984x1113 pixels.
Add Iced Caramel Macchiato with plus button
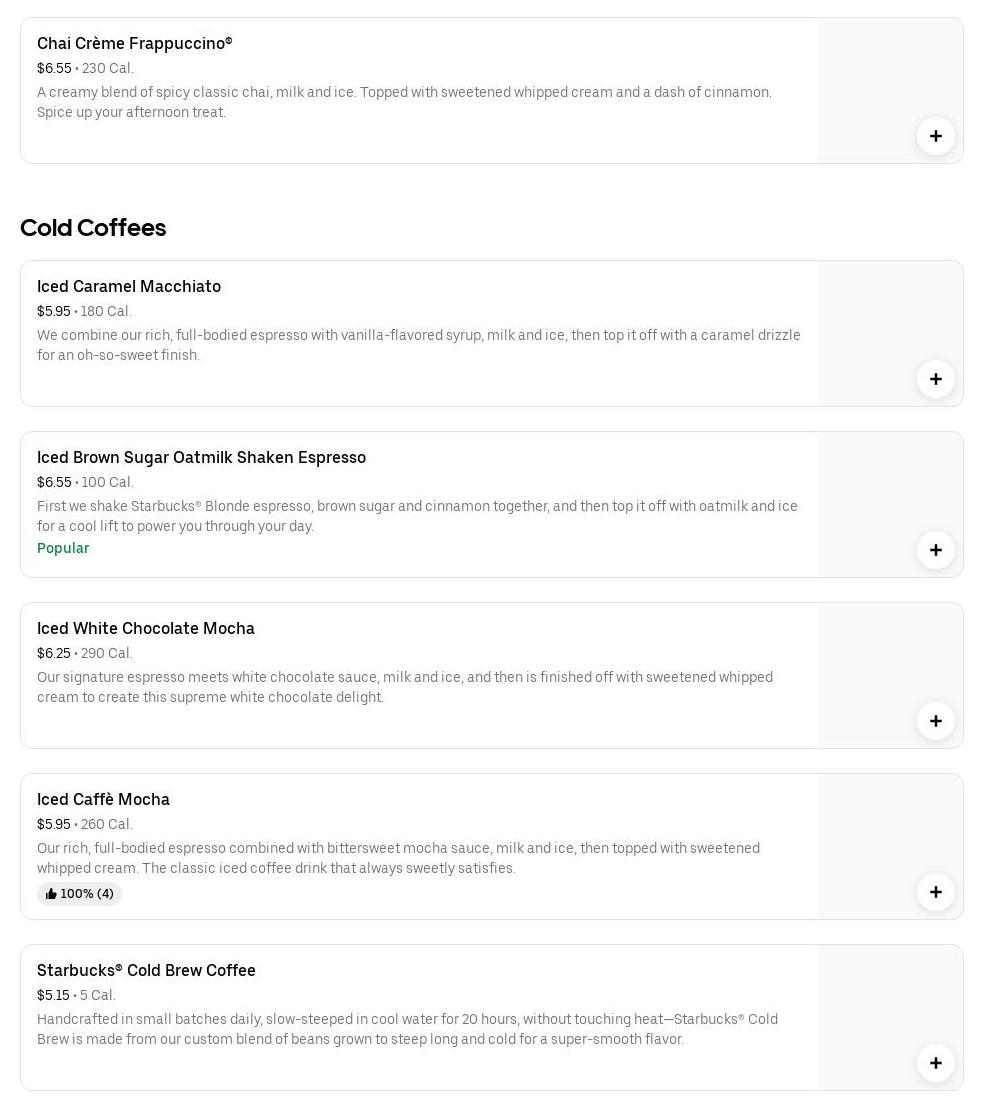tap(935, 379)
